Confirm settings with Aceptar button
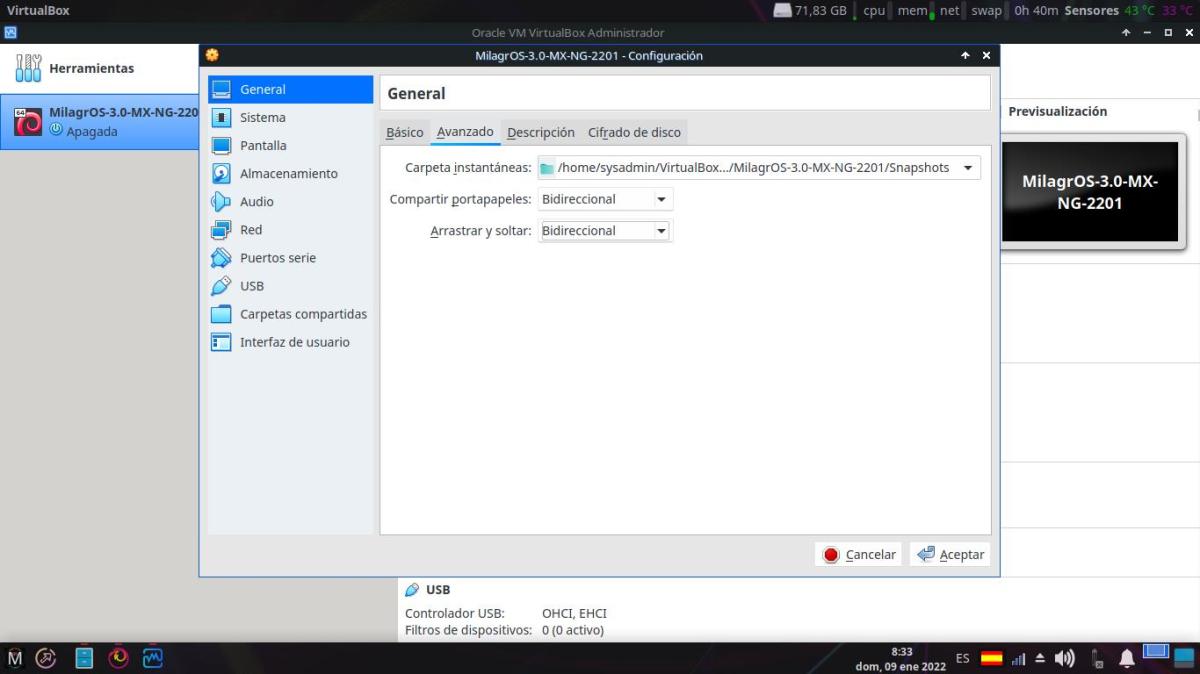Screen dimensions: 1200x674 click(x=950, y=554)
